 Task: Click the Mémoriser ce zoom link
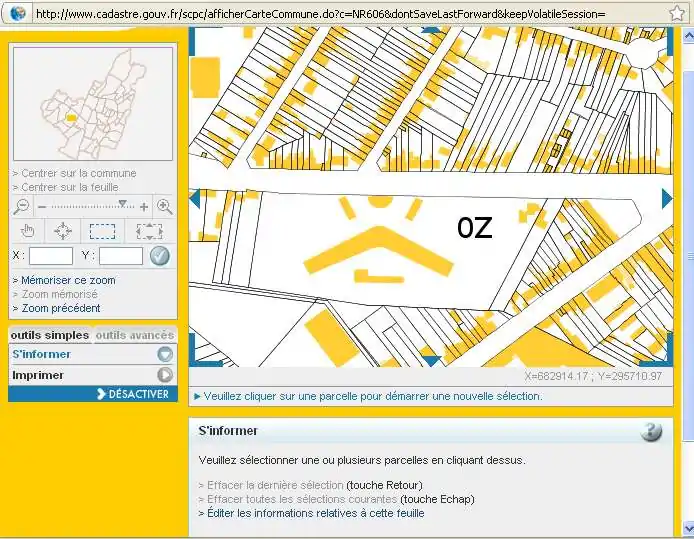pos(68,280)
